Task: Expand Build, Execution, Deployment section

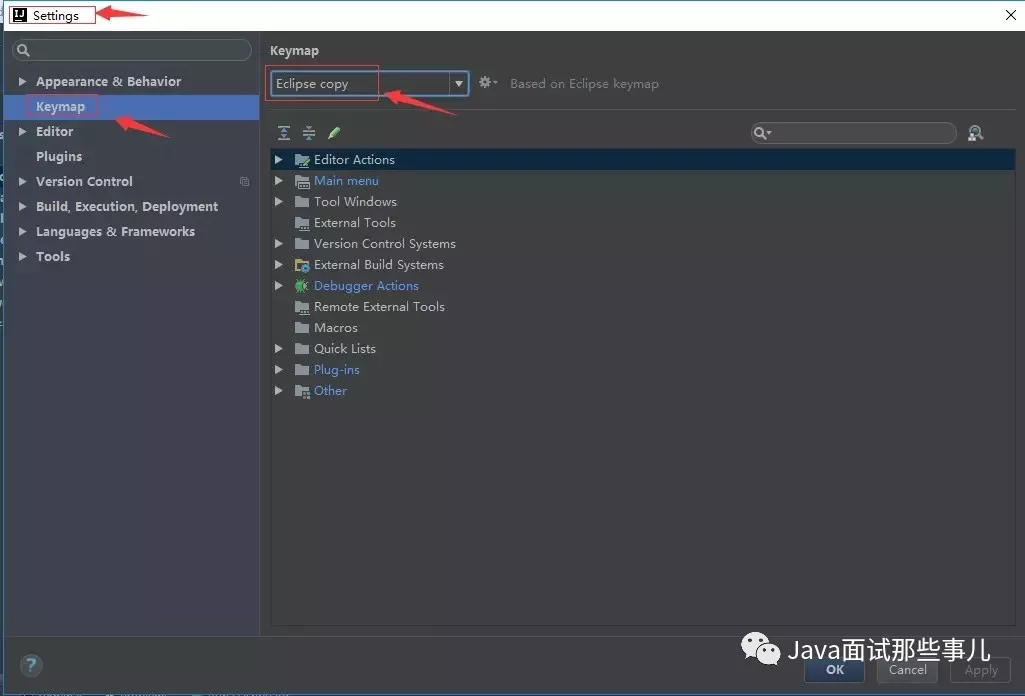Action: (x=22, y=206)
